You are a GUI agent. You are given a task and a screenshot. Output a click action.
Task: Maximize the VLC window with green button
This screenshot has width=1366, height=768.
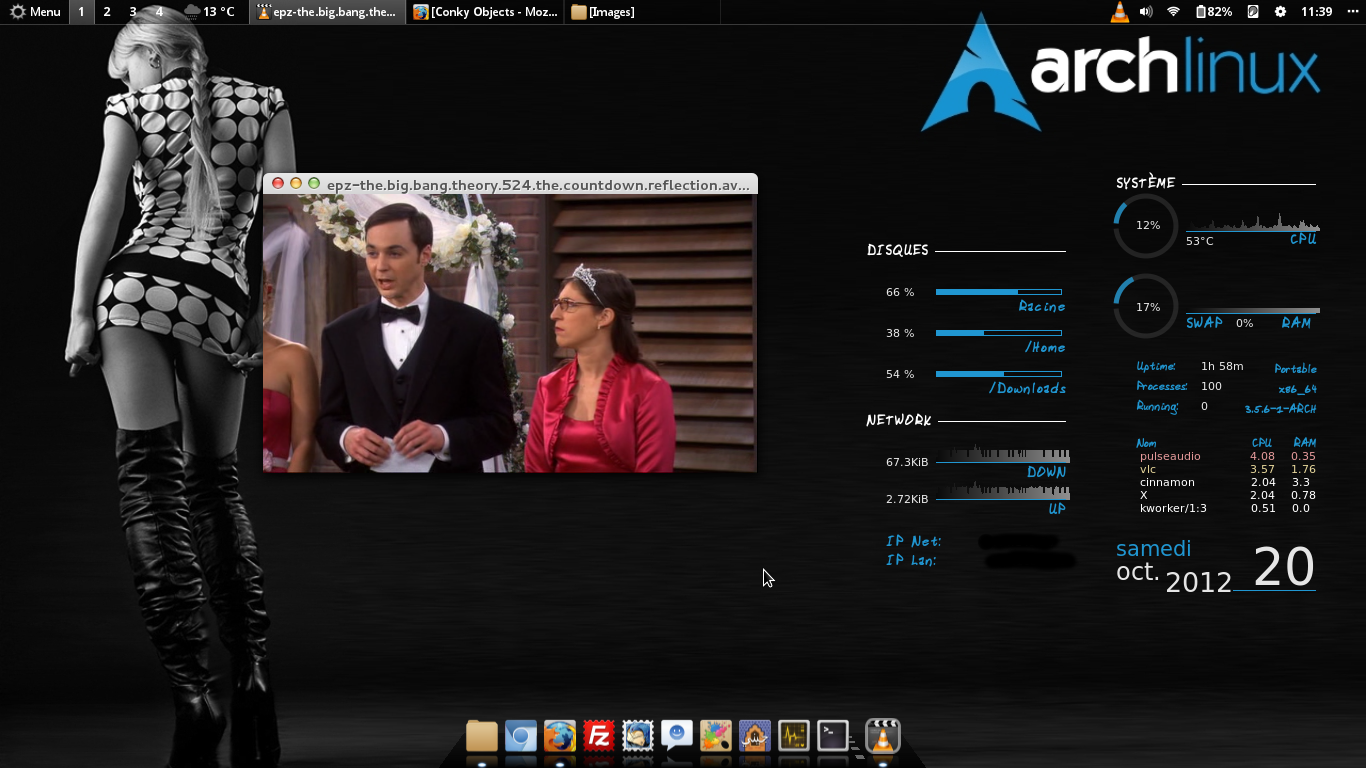point(314,184)
